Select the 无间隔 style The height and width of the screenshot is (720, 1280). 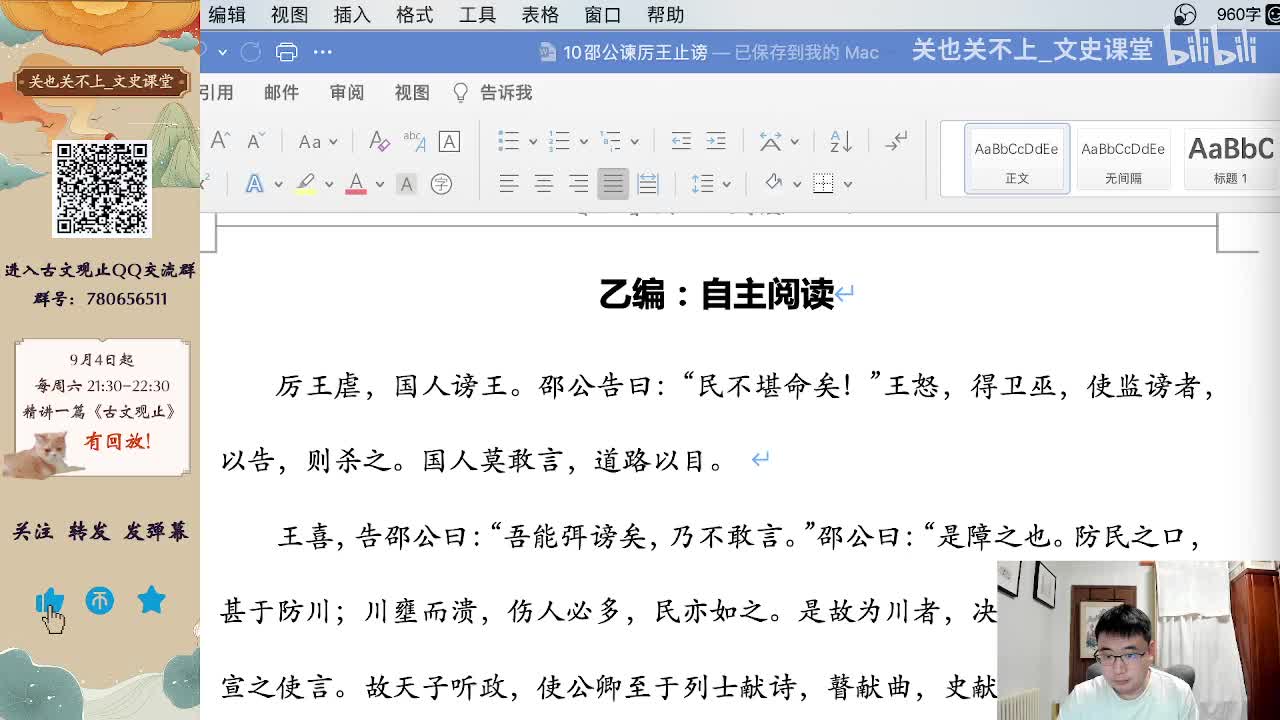pyautogui.click(x=1123, y=159)
